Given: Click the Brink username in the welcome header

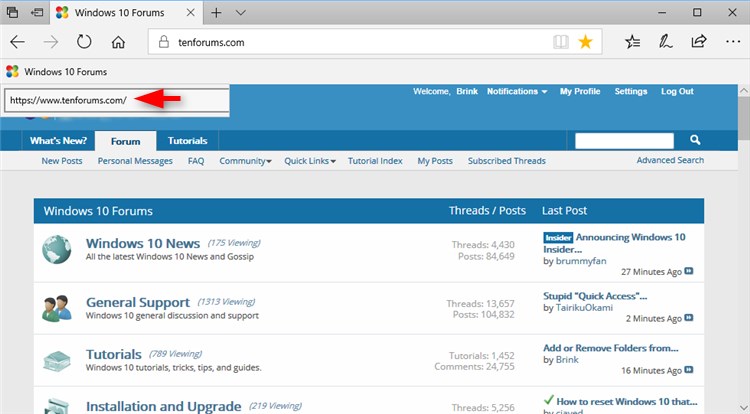Looking at the screenshot, I should coord(467,91).
